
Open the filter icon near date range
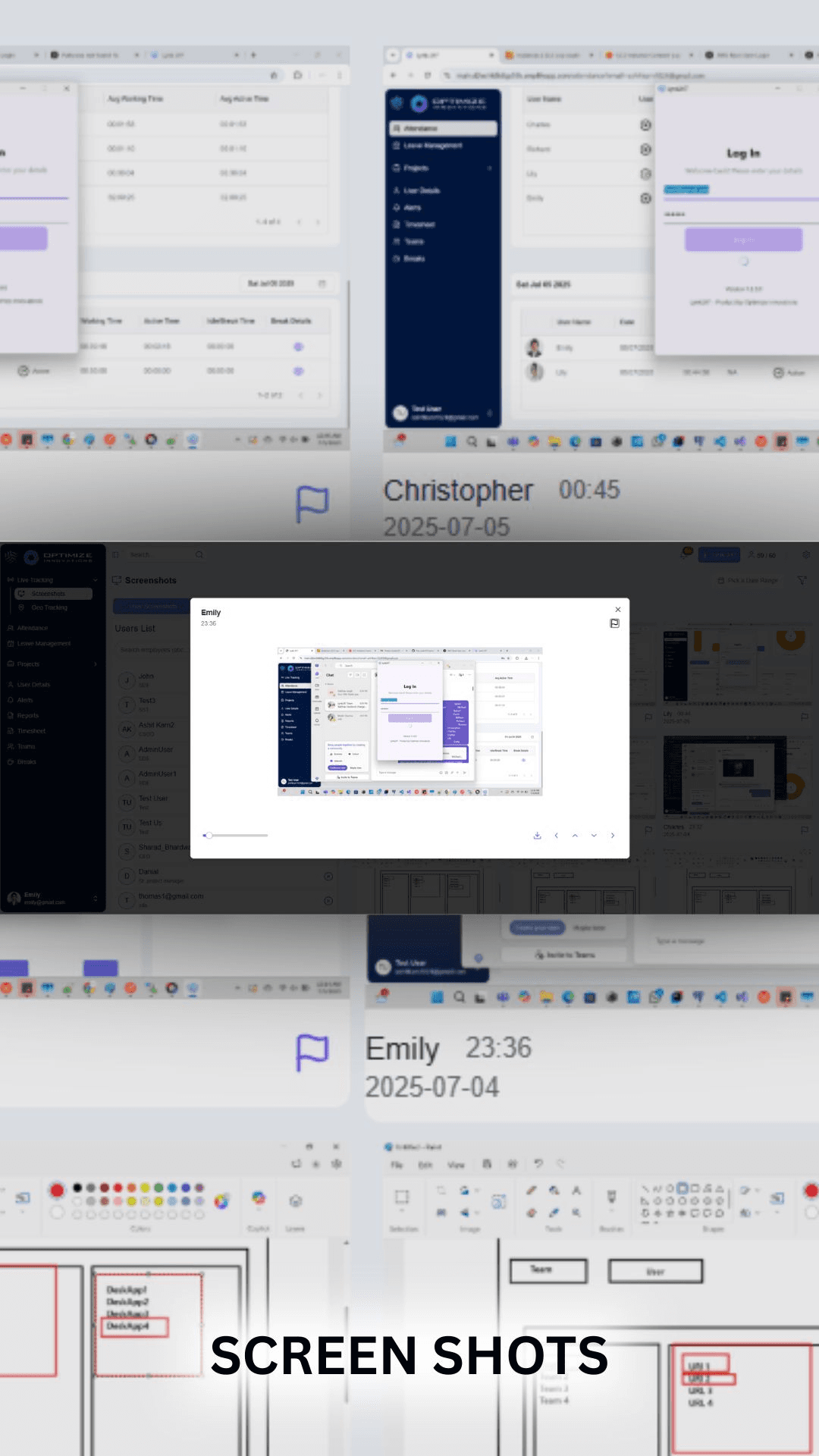click(x=802, y=580)
